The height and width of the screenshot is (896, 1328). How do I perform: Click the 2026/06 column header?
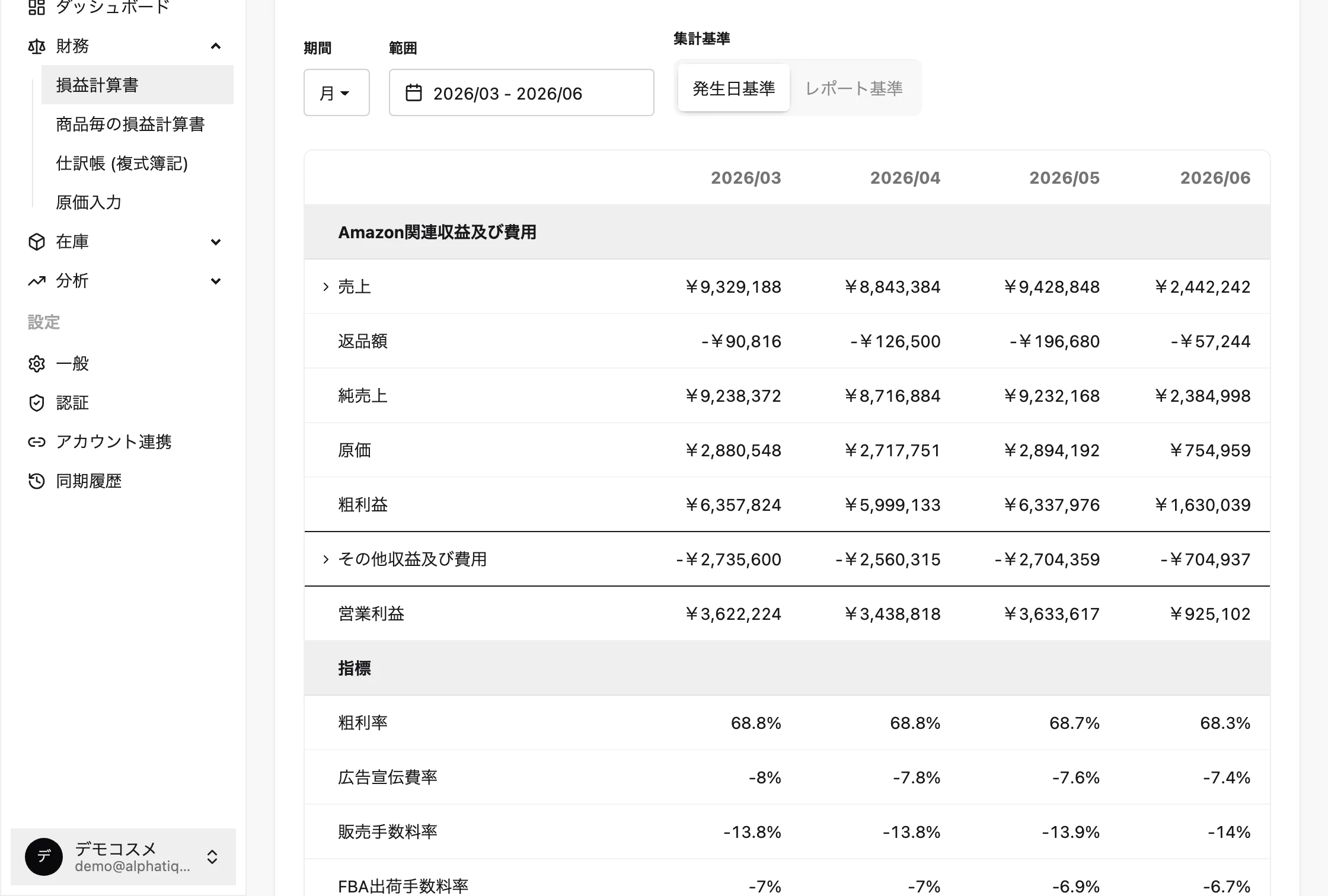point(1215,178)
